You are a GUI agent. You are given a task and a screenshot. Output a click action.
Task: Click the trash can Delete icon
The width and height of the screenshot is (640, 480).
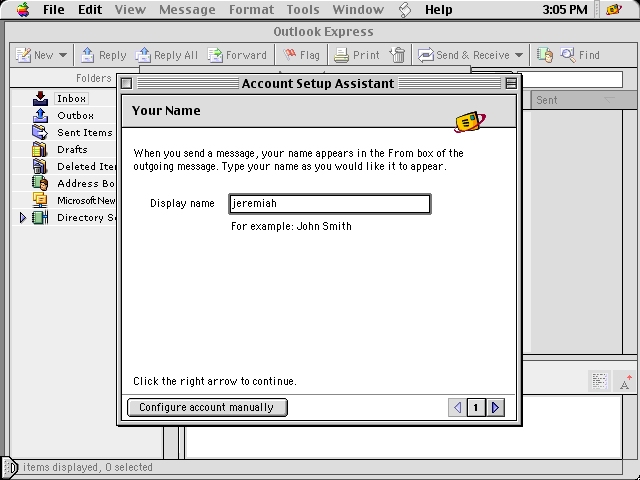tap(397, 55)
